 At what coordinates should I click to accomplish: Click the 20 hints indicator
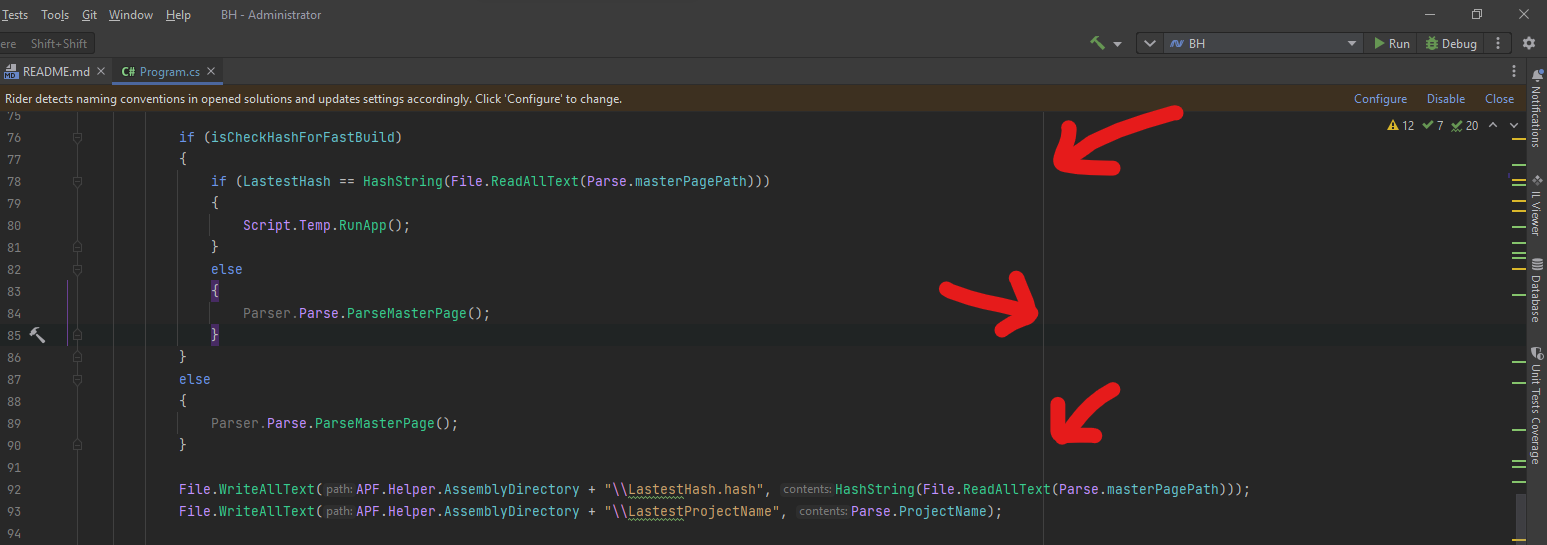1465,126
